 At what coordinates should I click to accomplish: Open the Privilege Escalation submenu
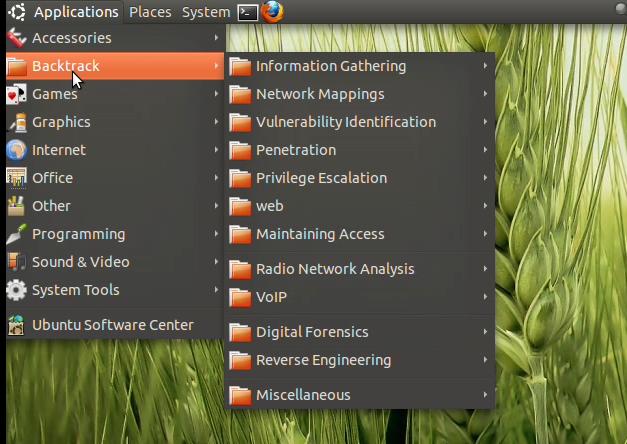pos(360,178)
